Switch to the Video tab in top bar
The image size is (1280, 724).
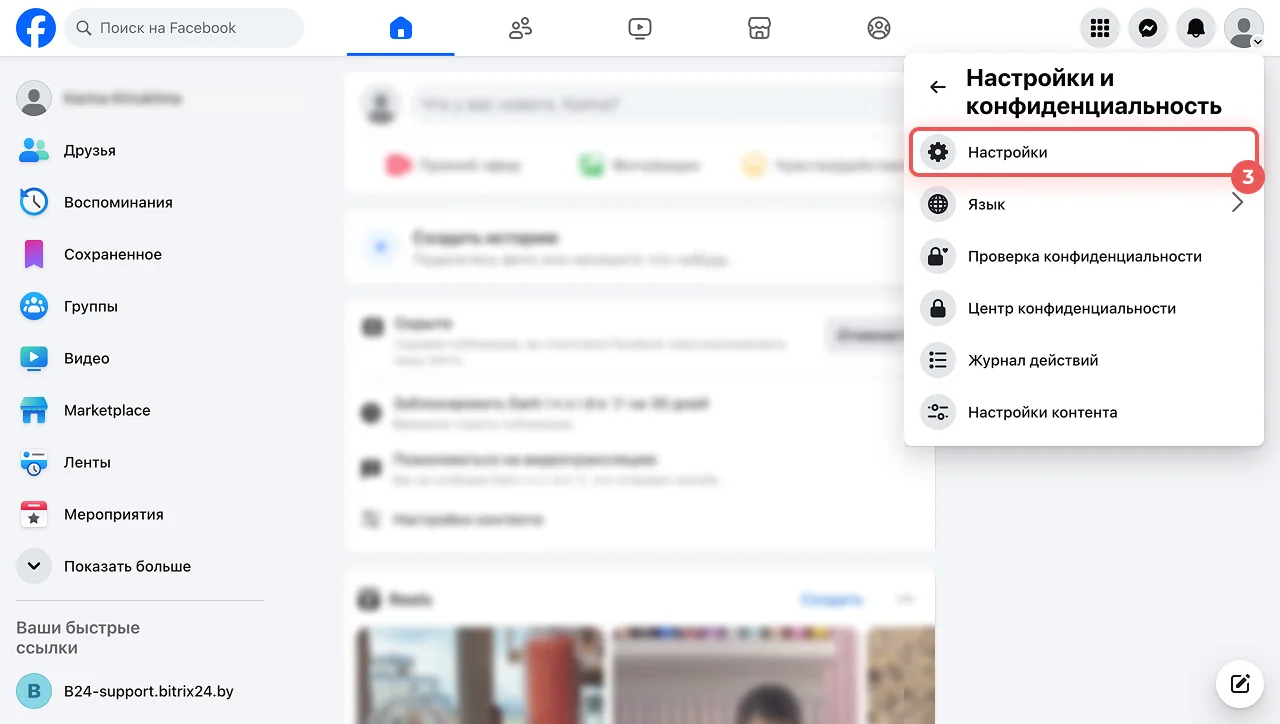[640, 28]
